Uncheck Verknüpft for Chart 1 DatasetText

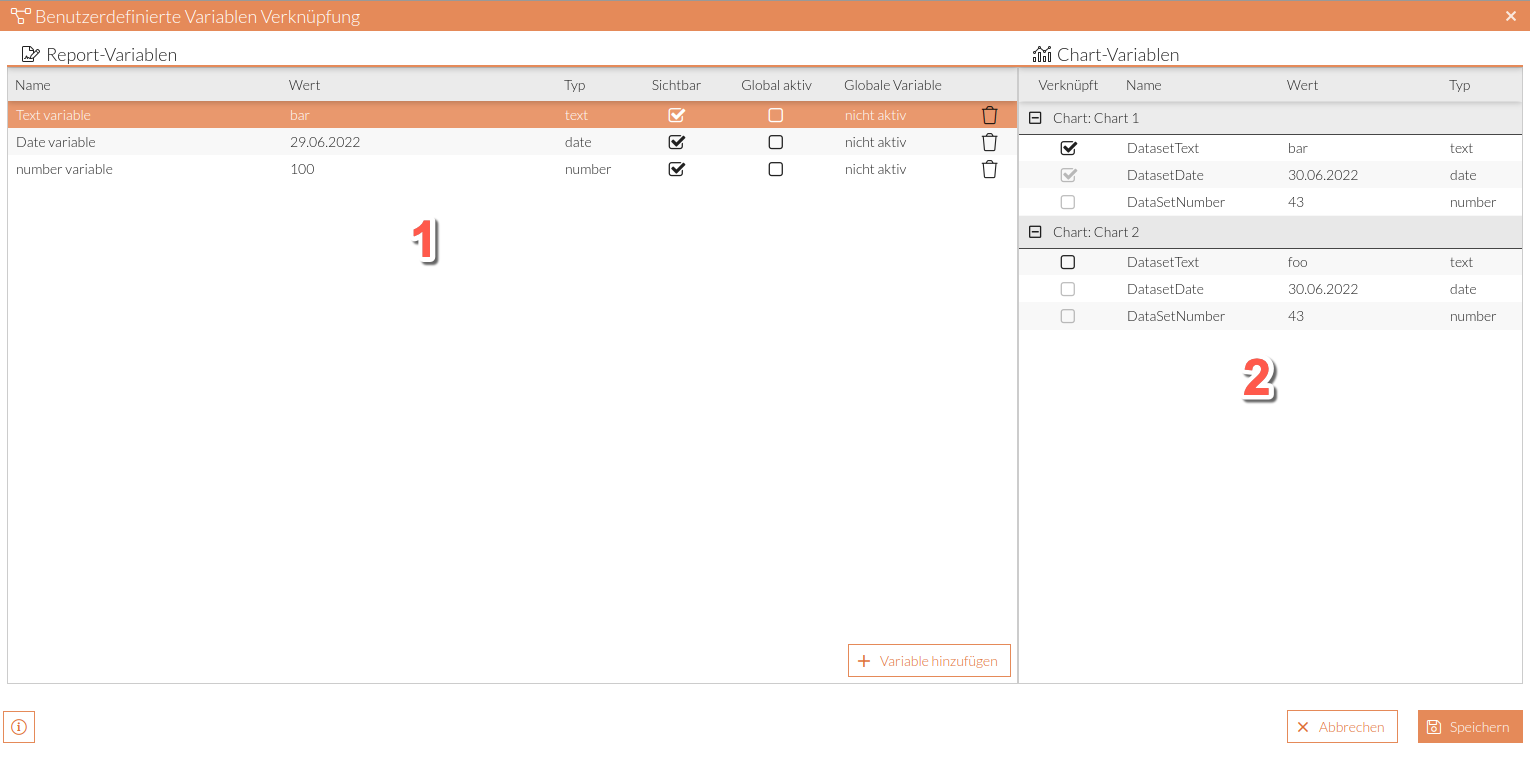[1068, 148]
